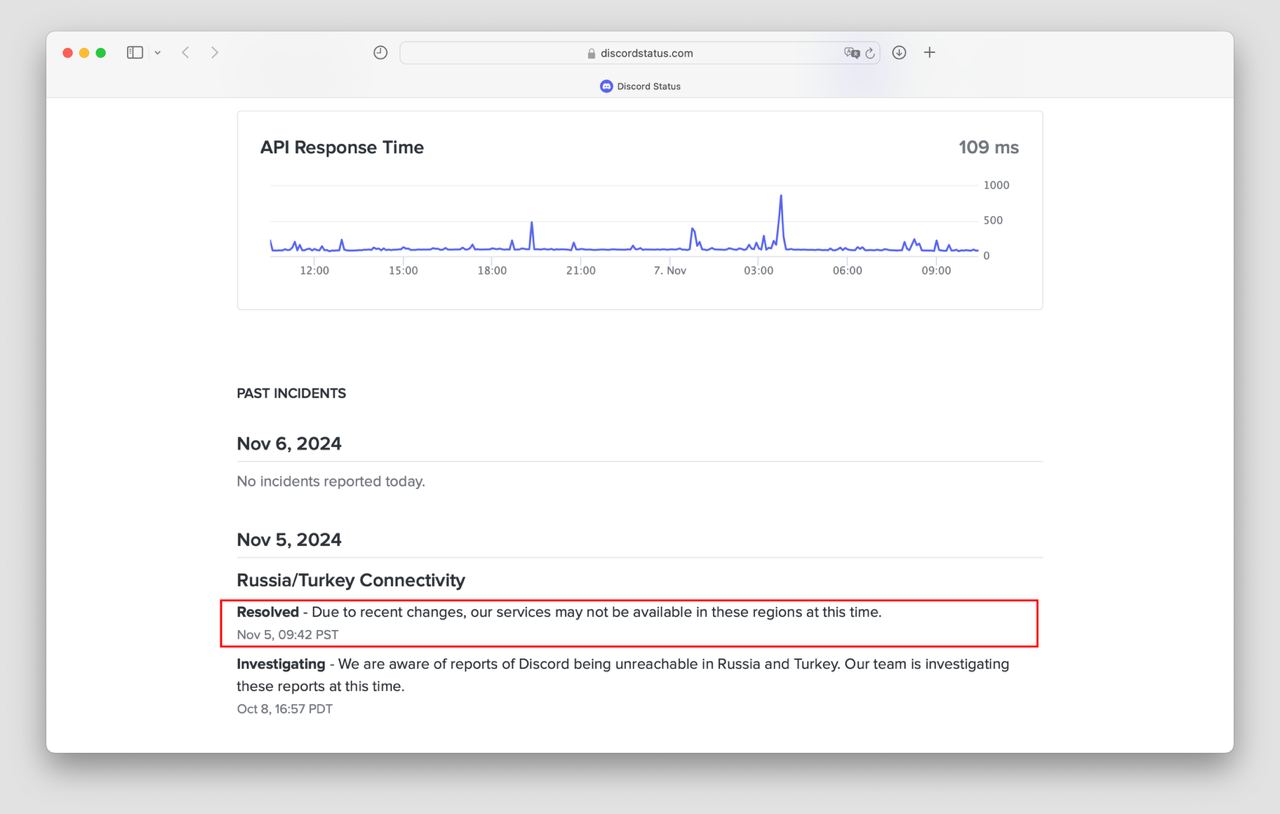Open the sidebar tab group dropdown arrow
This screenshot has height=814, width=1280.
(157, 53)
